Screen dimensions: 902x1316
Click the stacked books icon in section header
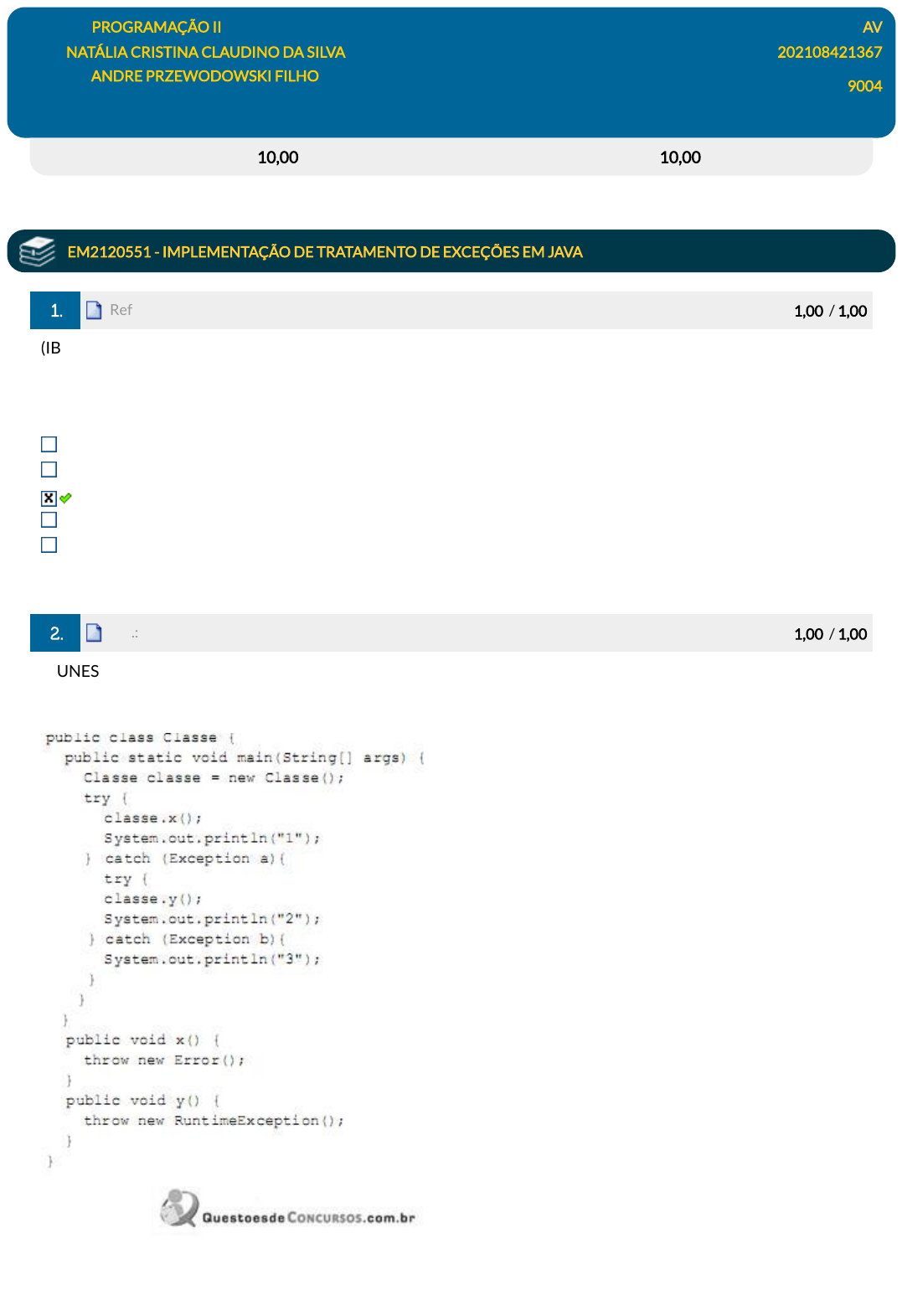[37, 251]
